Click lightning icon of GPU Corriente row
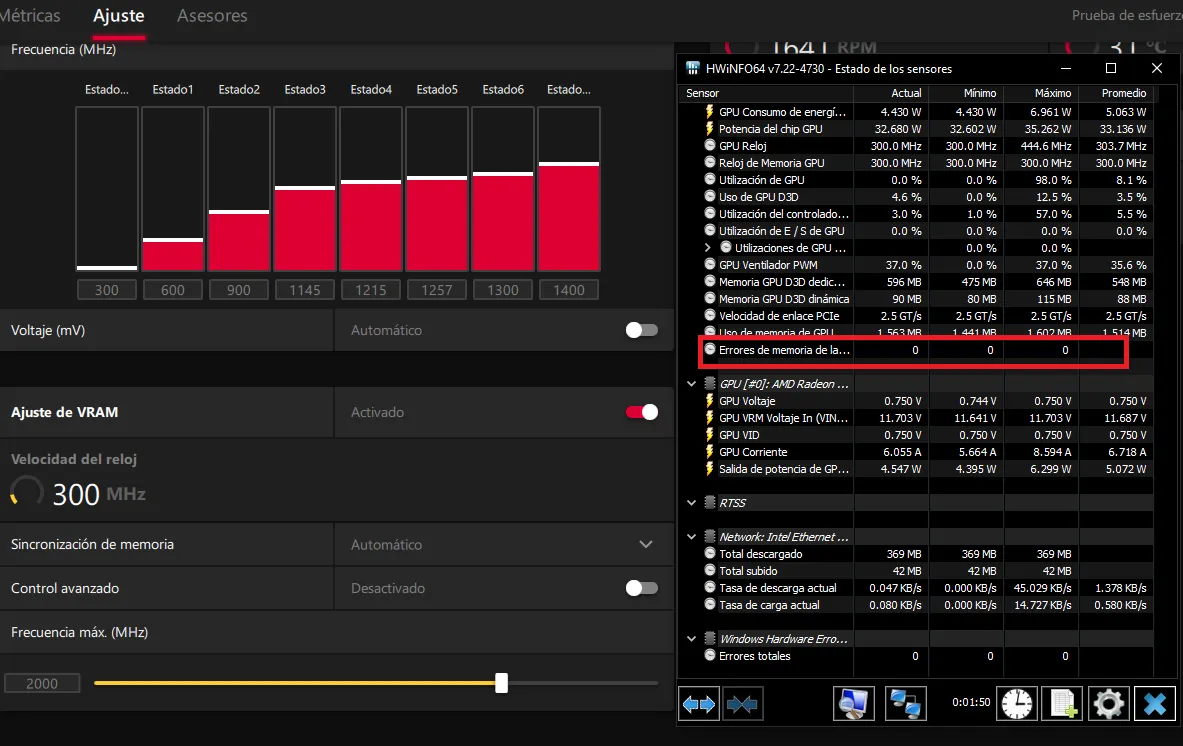Screen dimensions: 1183x746 point(709,452)
